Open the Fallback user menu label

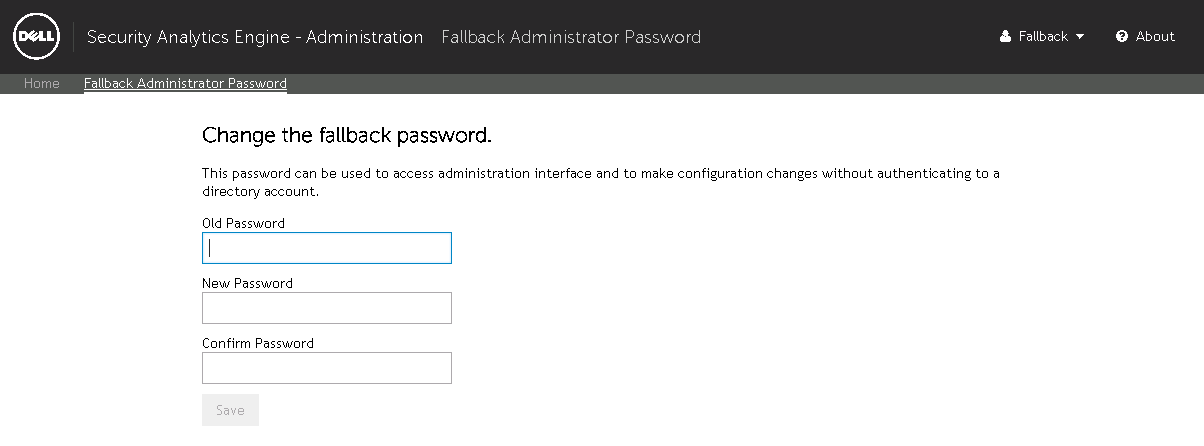(1043, 37)
